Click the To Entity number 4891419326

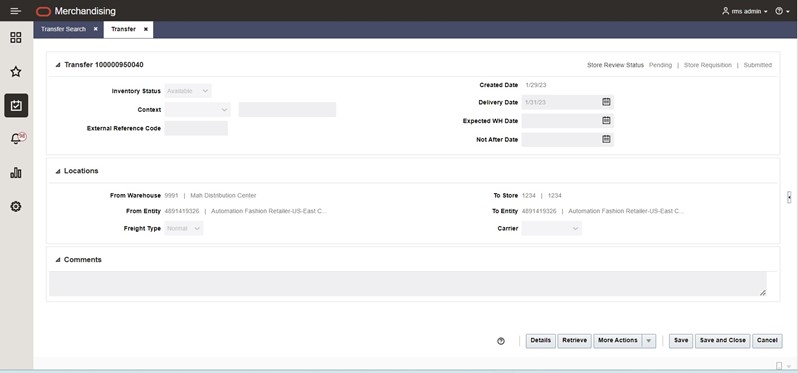[x=539, y=211]
